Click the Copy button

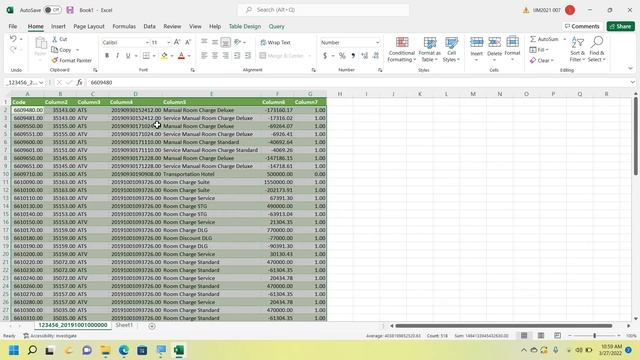pos(62,50)
